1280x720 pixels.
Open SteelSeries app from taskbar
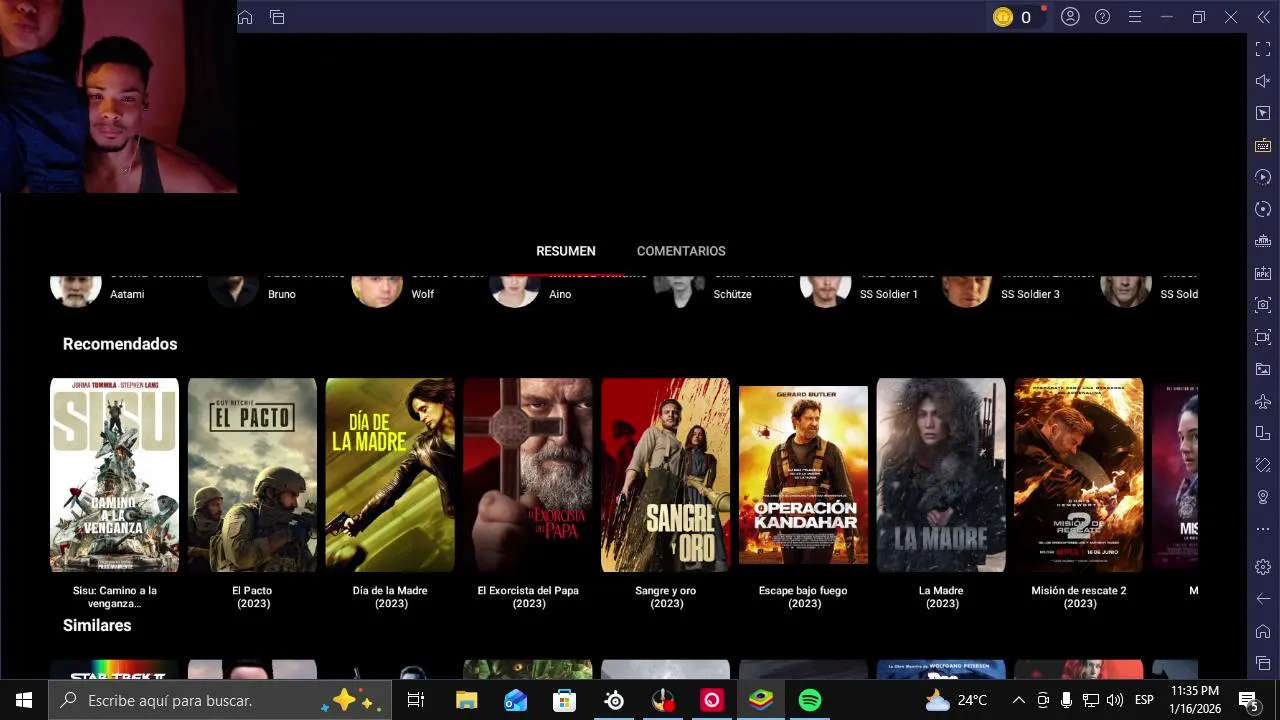pos(614,700)
